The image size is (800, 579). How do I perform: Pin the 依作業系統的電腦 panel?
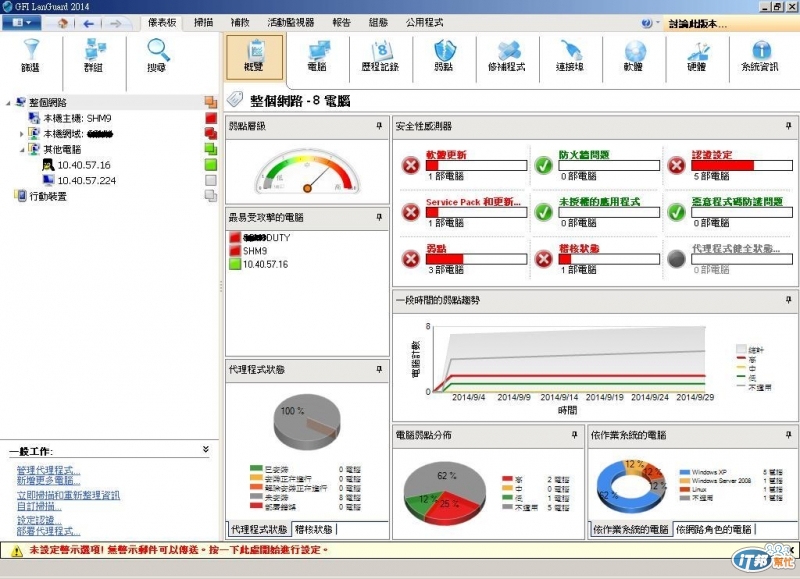788,435
